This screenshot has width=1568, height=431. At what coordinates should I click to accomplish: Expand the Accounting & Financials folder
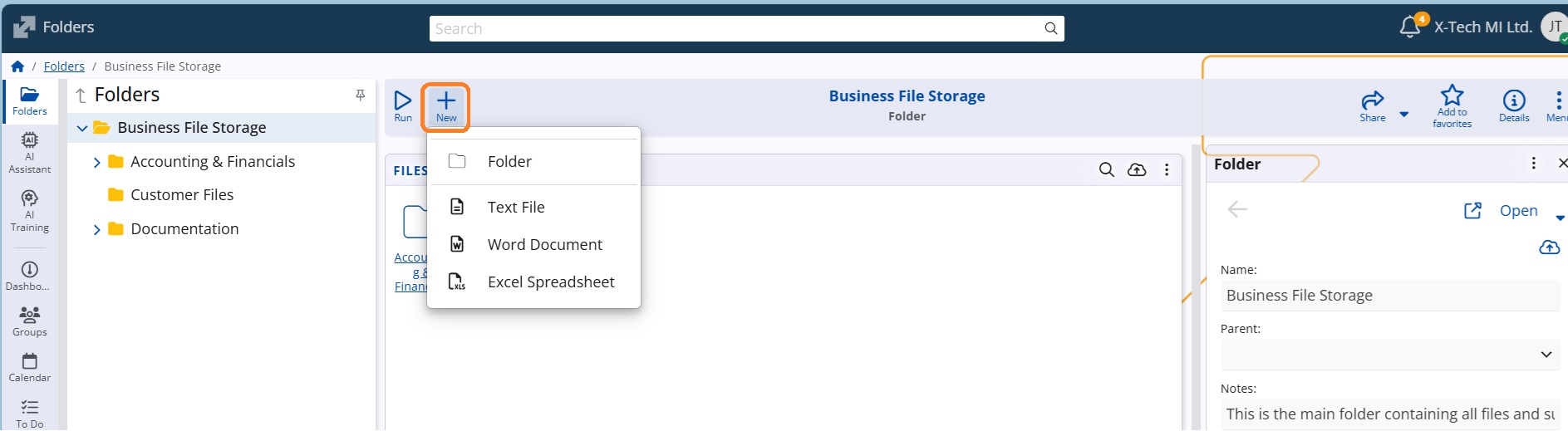(x=96, y=162)
